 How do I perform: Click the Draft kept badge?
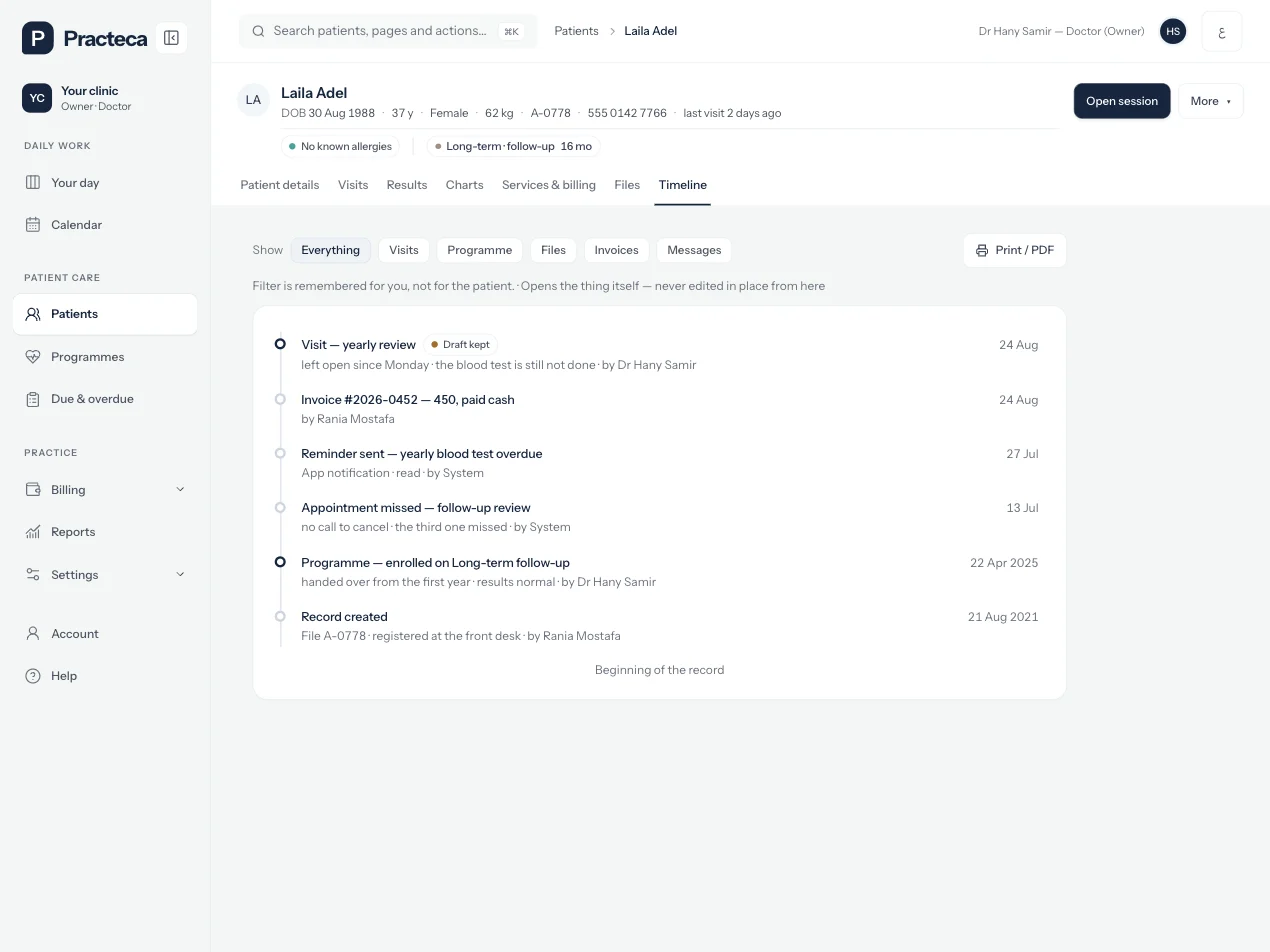pyautogui.click(x=460, y=345)
